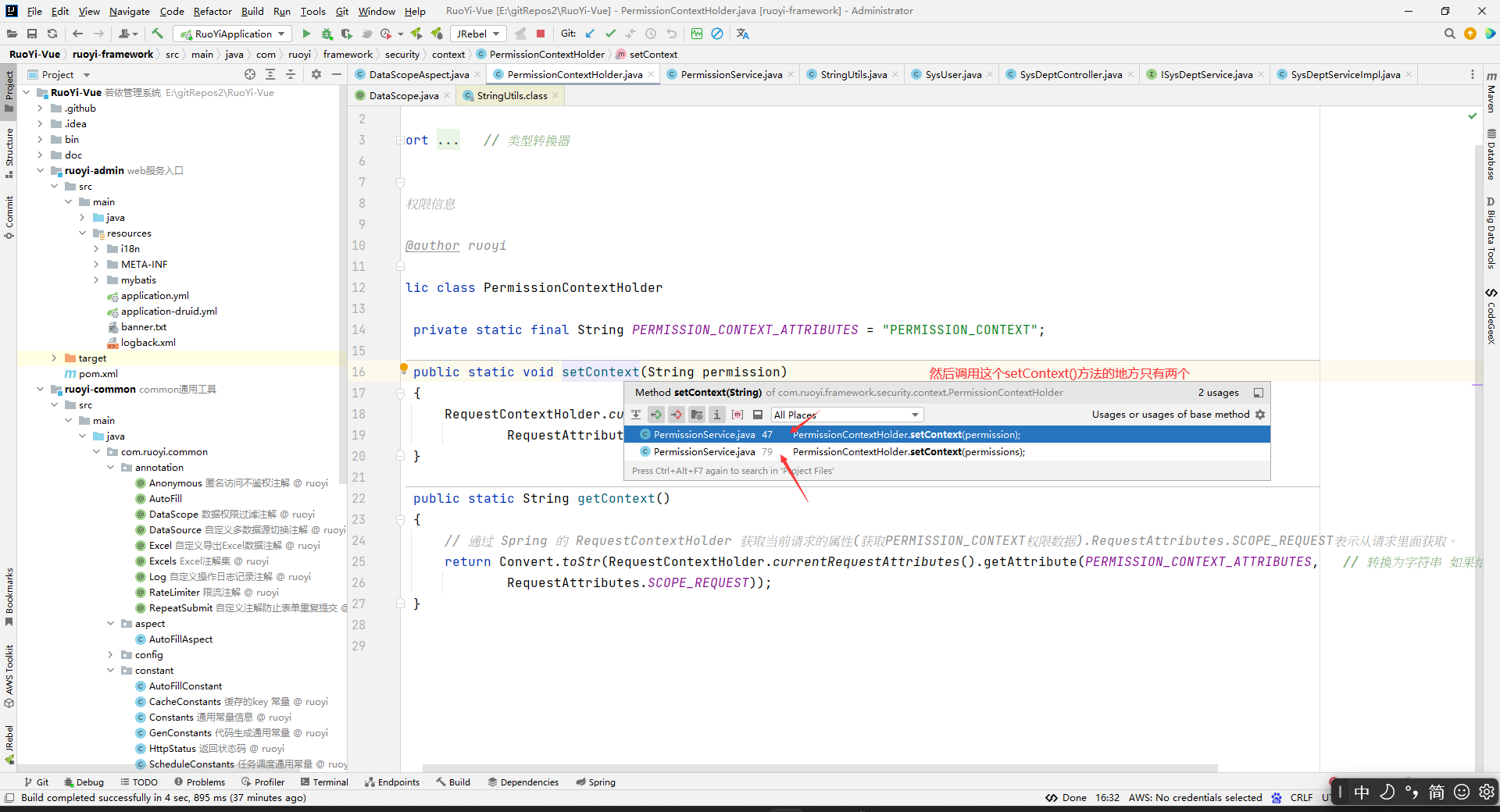
Task: Switch to SysDeptController.java tab
Action: coord(1070,74)
